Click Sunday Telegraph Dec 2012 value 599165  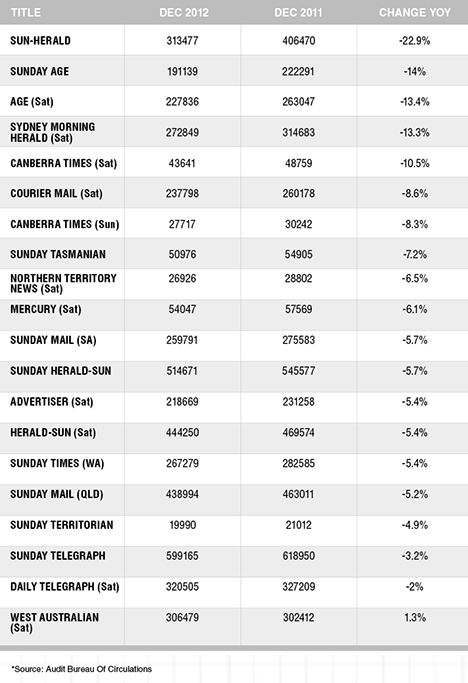coord(182,556)
